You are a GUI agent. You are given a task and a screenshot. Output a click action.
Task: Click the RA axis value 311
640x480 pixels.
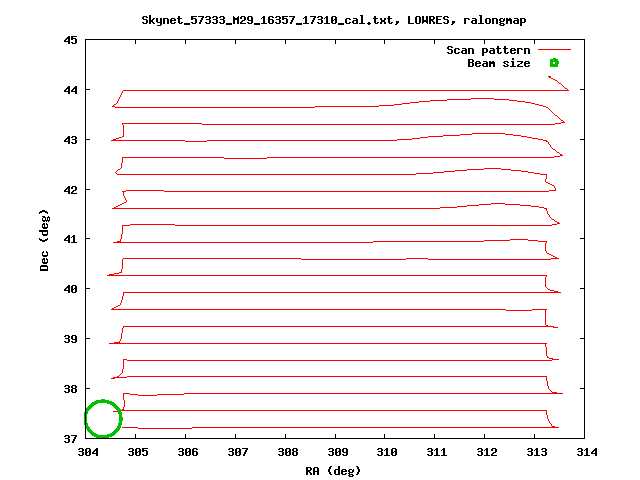pos(437,452)
